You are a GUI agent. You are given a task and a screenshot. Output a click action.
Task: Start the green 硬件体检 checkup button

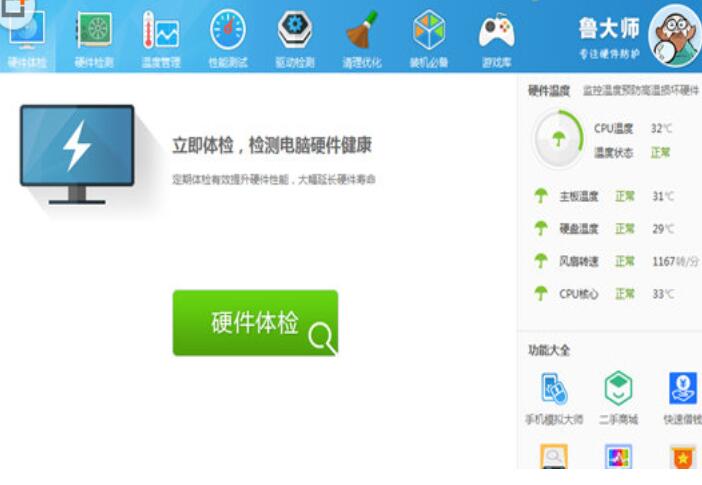(255, 323)
